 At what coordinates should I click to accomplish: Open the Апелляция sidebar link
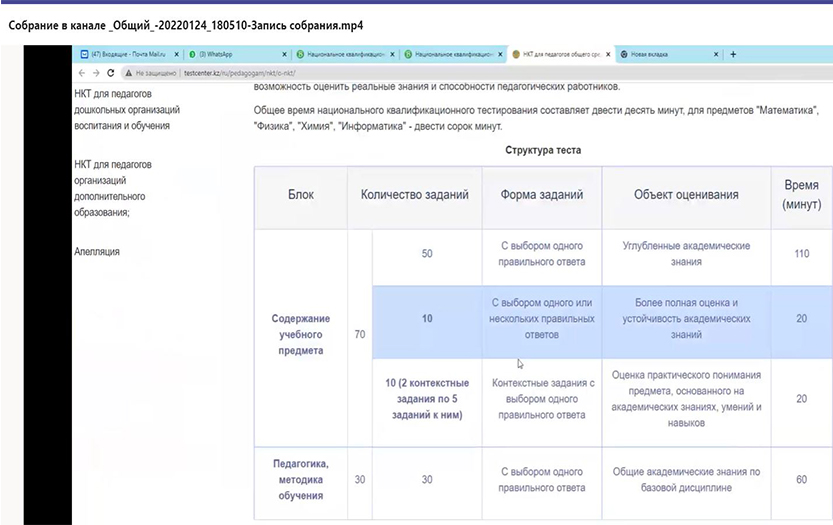coord(97,252)
